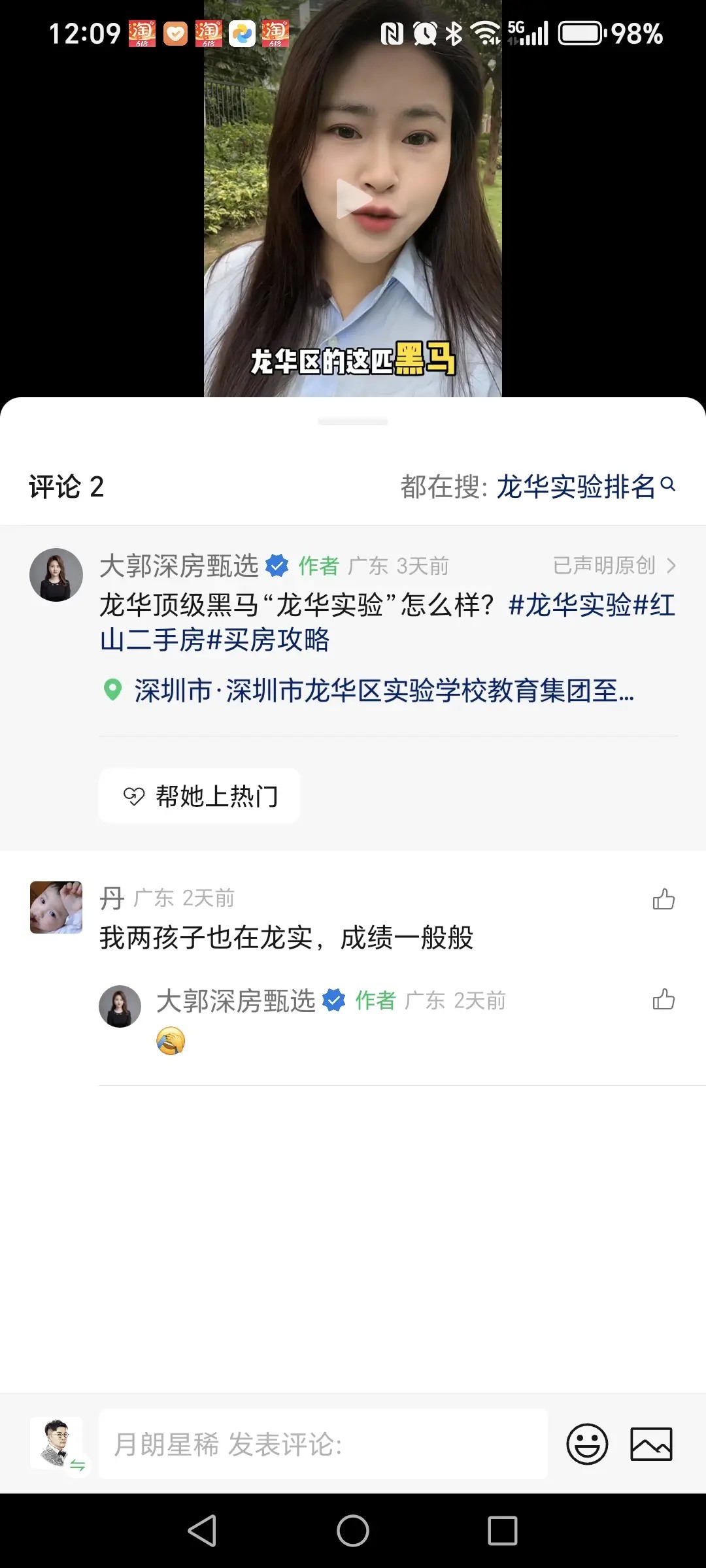Screen dimensions: 706x1568
Task: Tap the 帮她上热门 button
Action: pyautogui.click(x=200, y=796)
